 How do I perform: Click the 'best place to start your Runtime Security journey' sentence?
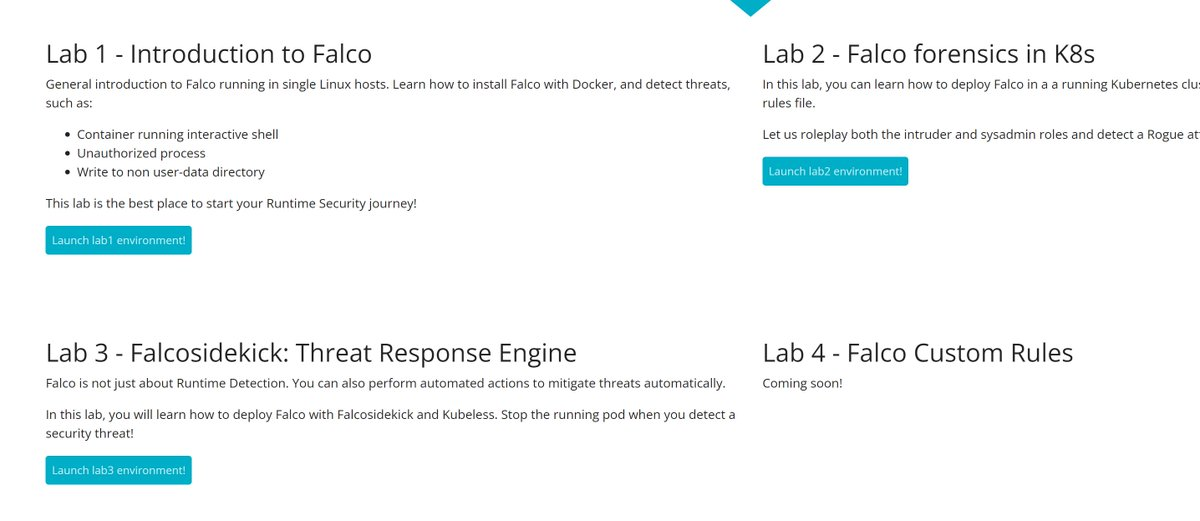231,203
